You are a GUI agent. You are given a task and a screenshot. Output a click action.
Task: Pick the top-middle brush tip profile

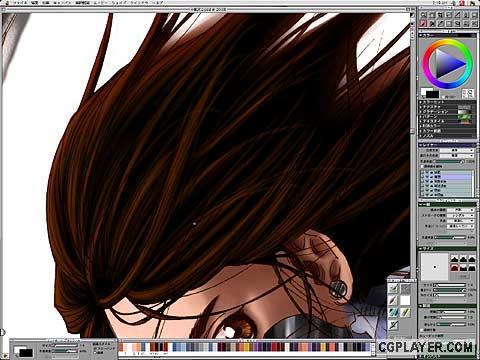coord(463,259)
